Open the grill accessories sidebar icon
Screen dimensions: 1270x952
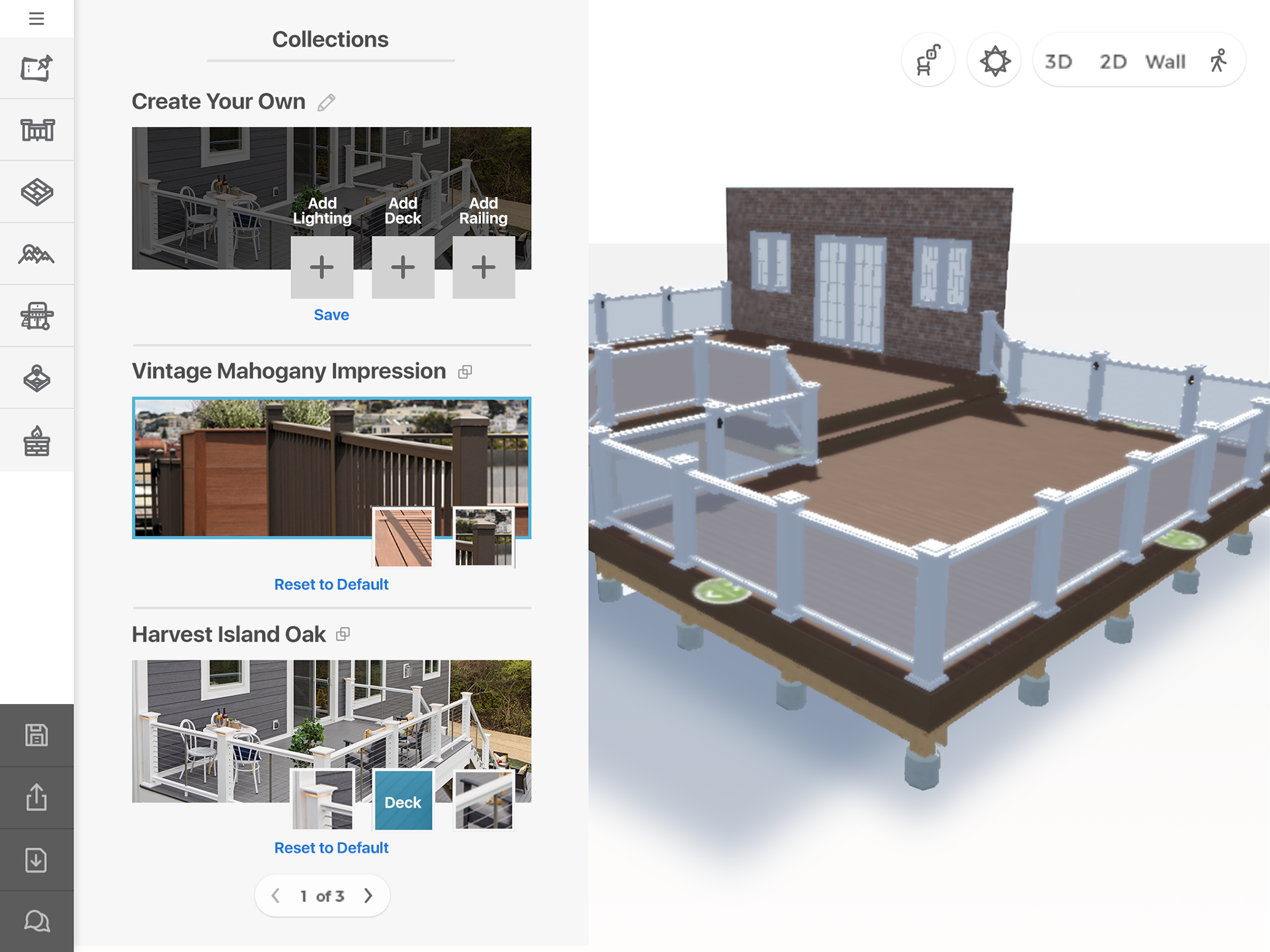37,316
